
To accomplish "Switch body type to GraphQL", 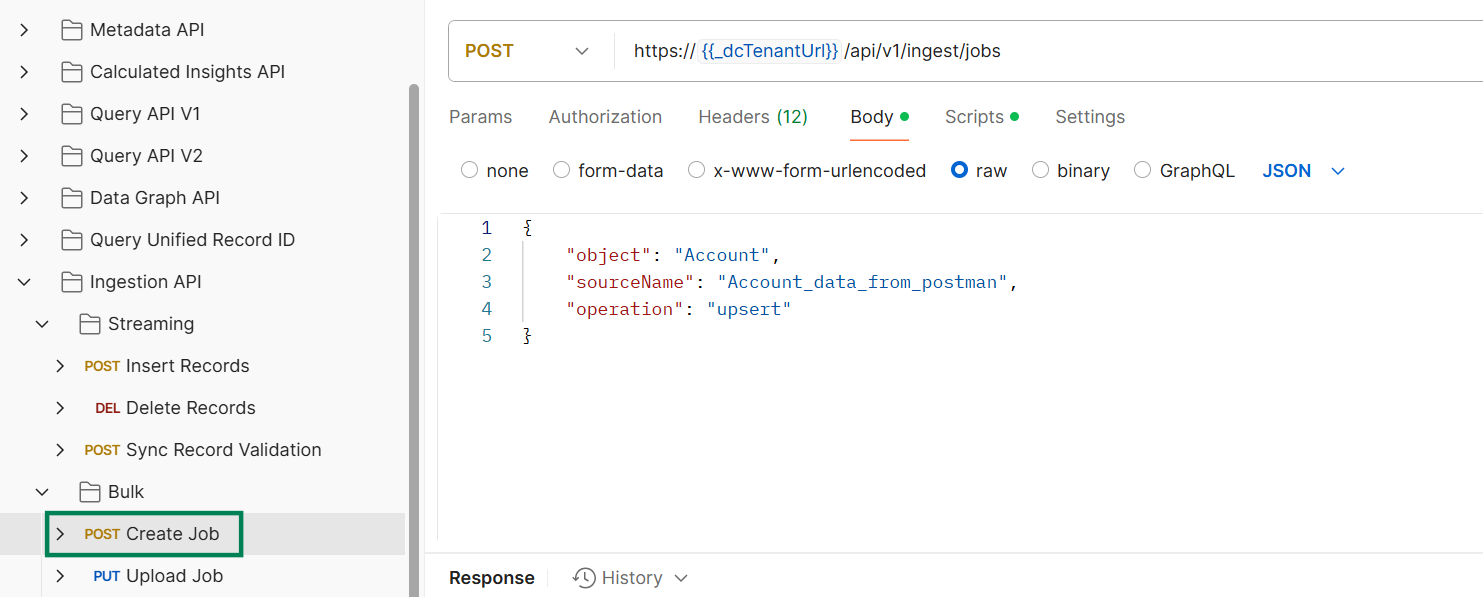I will 1142,170.
